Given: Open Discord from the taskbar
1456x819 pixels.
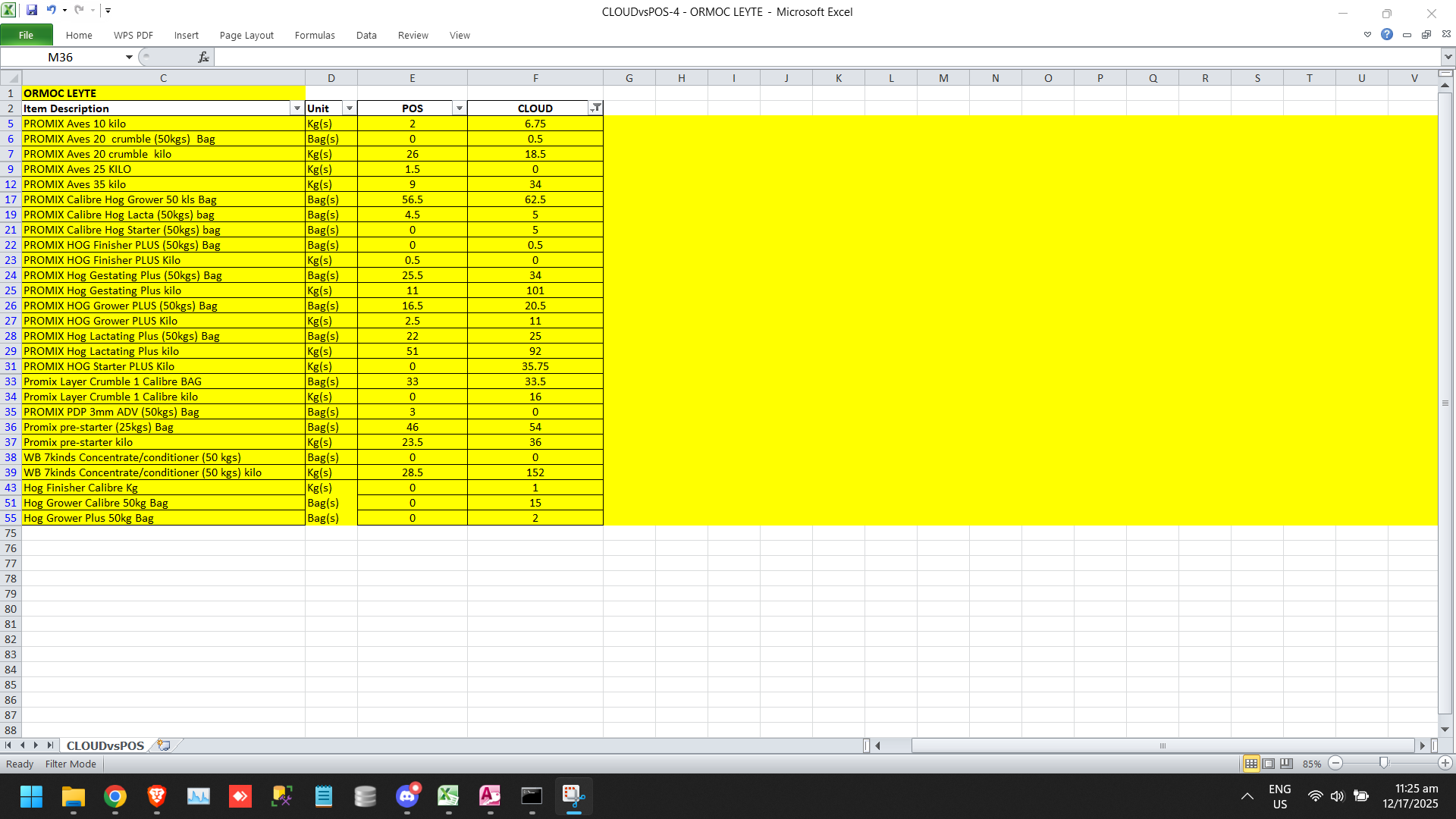Looking at the screenshot, I should [x=407, y=796].
